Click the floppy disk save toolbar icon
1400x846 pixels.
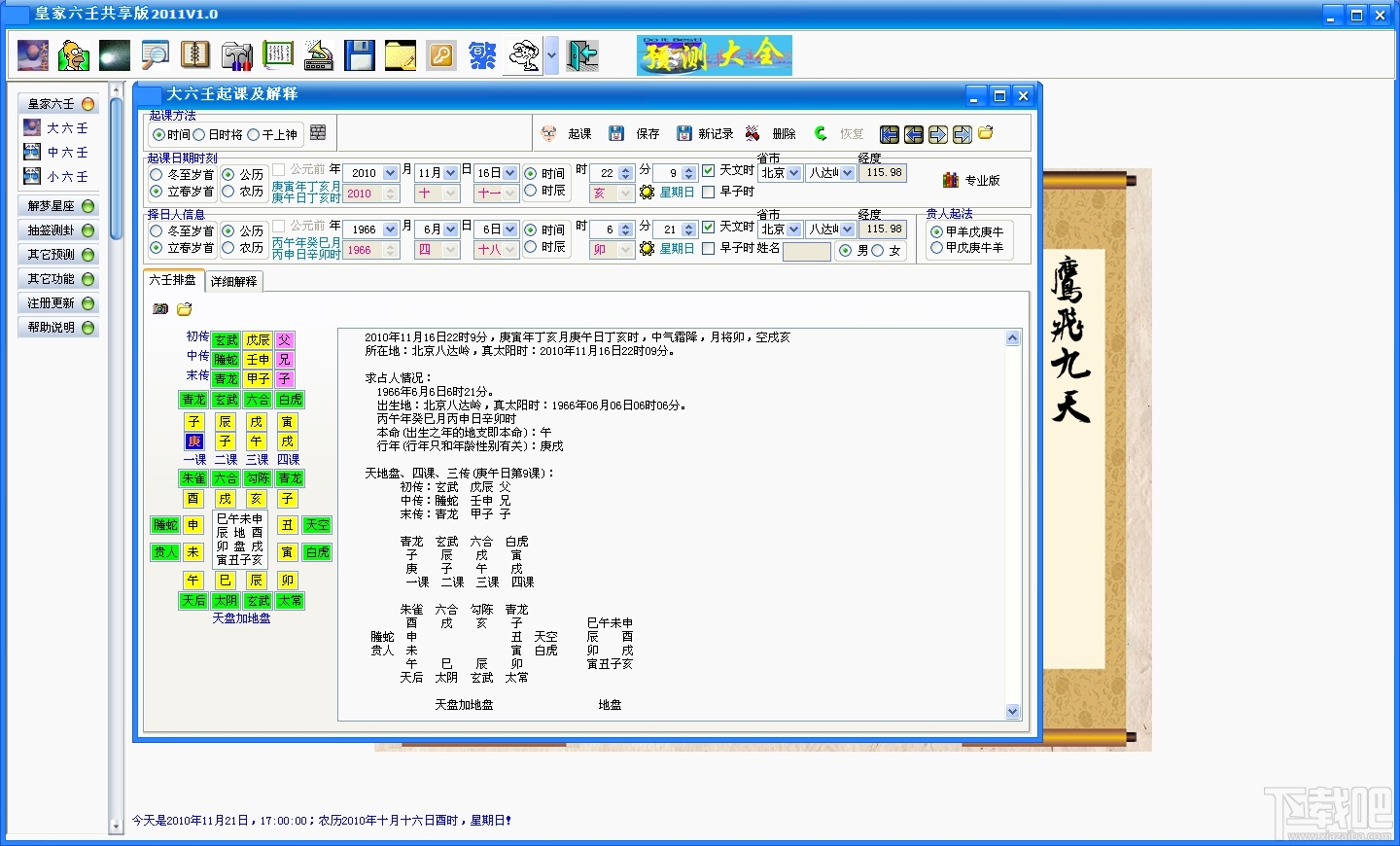click(360, 55)
